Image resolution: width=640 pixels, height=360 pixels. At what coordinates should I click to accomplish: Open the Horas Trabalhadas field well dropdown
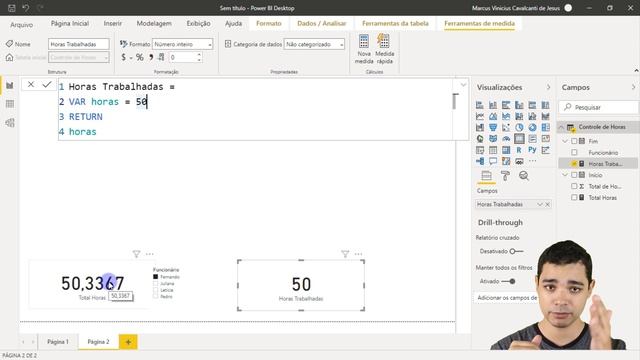point(540,204)
